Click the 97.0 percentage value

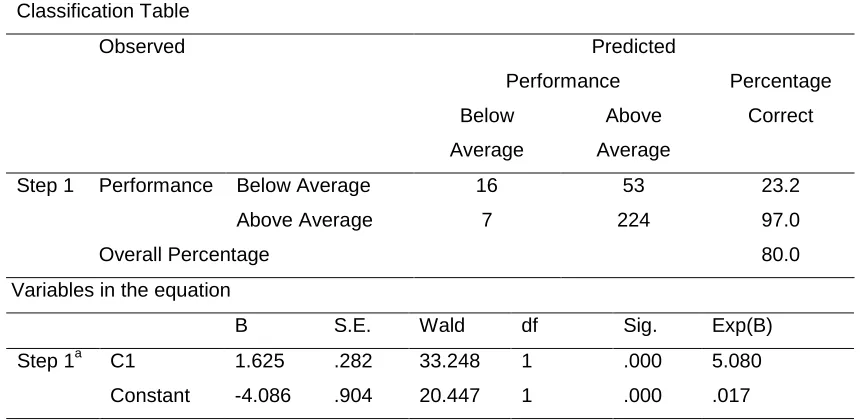780,220
